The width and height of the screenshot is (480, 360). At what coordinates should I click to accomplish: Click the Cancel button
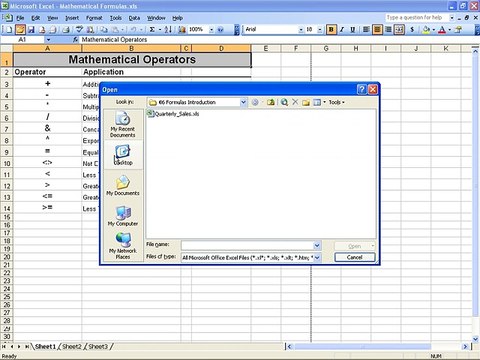[355, 257]
